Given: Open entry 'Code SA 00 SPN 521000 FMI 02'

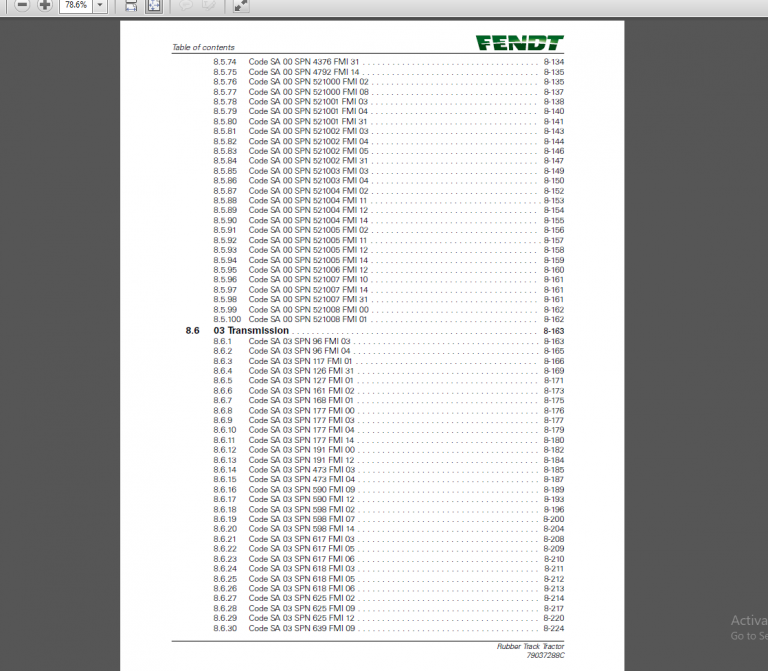Looking at the screenshot, I should click(308, 82).
